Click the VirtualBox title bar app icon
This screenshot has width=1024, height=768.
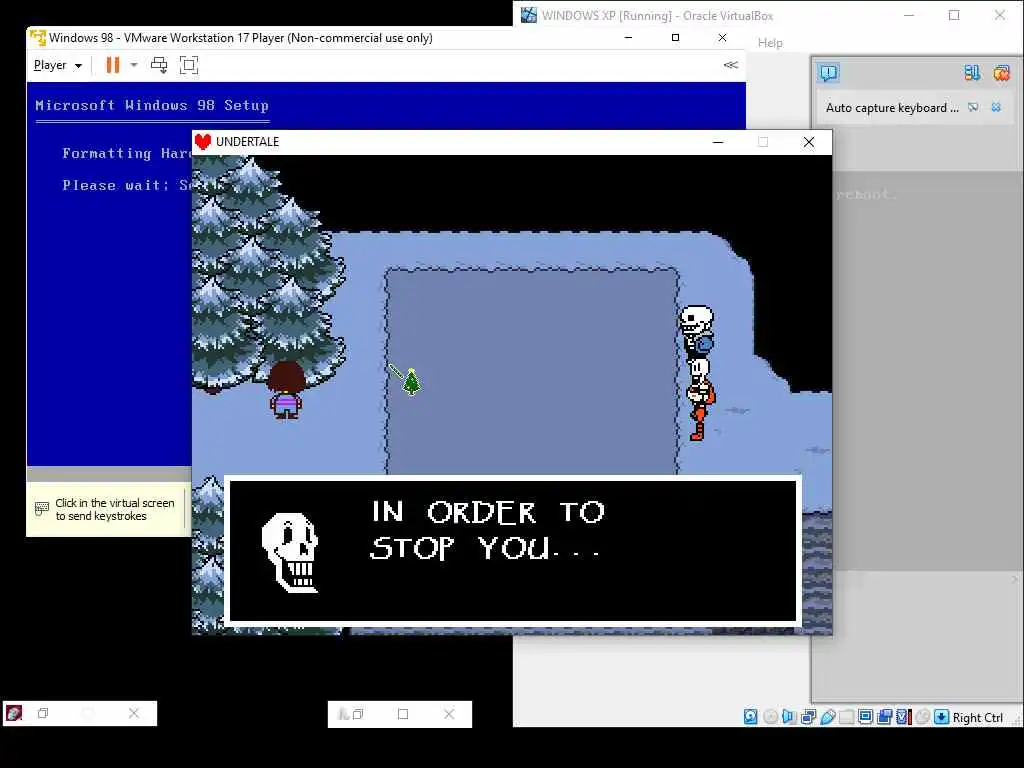pyautogui.click(x=529, y=14)
